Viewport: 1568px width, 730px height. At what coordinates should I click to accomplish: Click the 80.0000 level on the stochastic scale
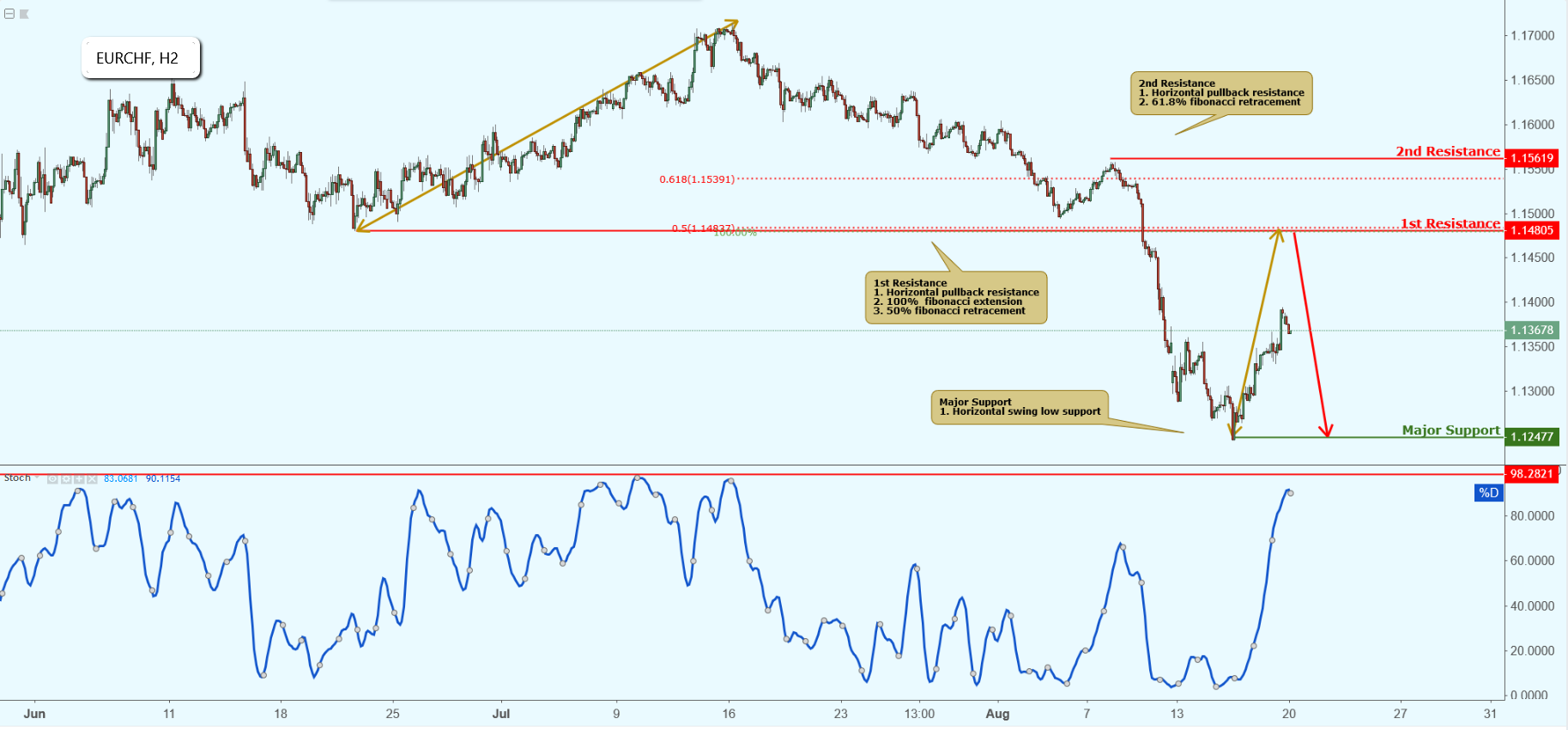click(x=1533, y=516)
